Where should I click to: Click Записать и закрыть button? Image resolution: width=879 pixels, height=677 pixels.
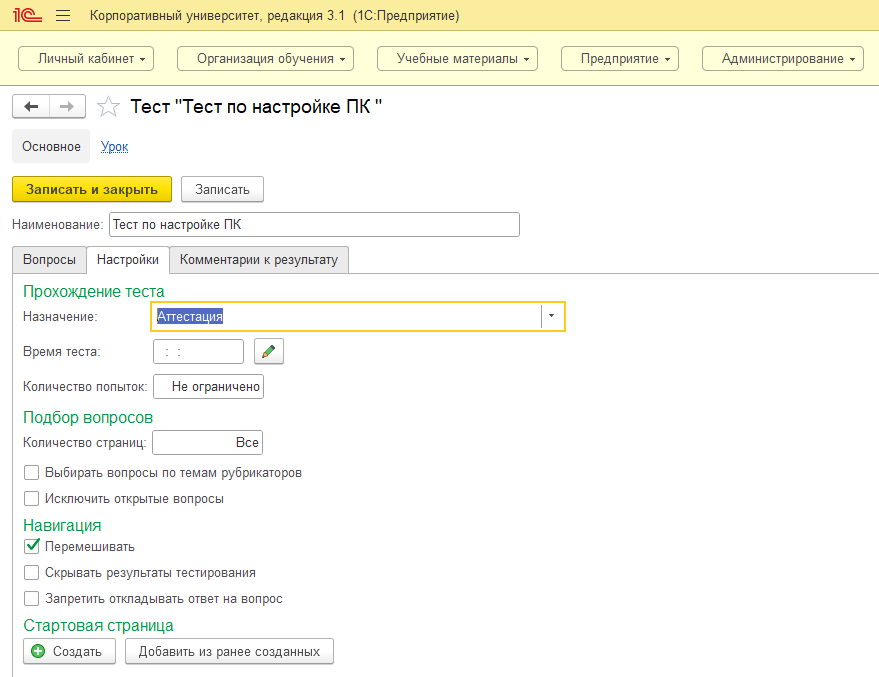pos(92,189)
